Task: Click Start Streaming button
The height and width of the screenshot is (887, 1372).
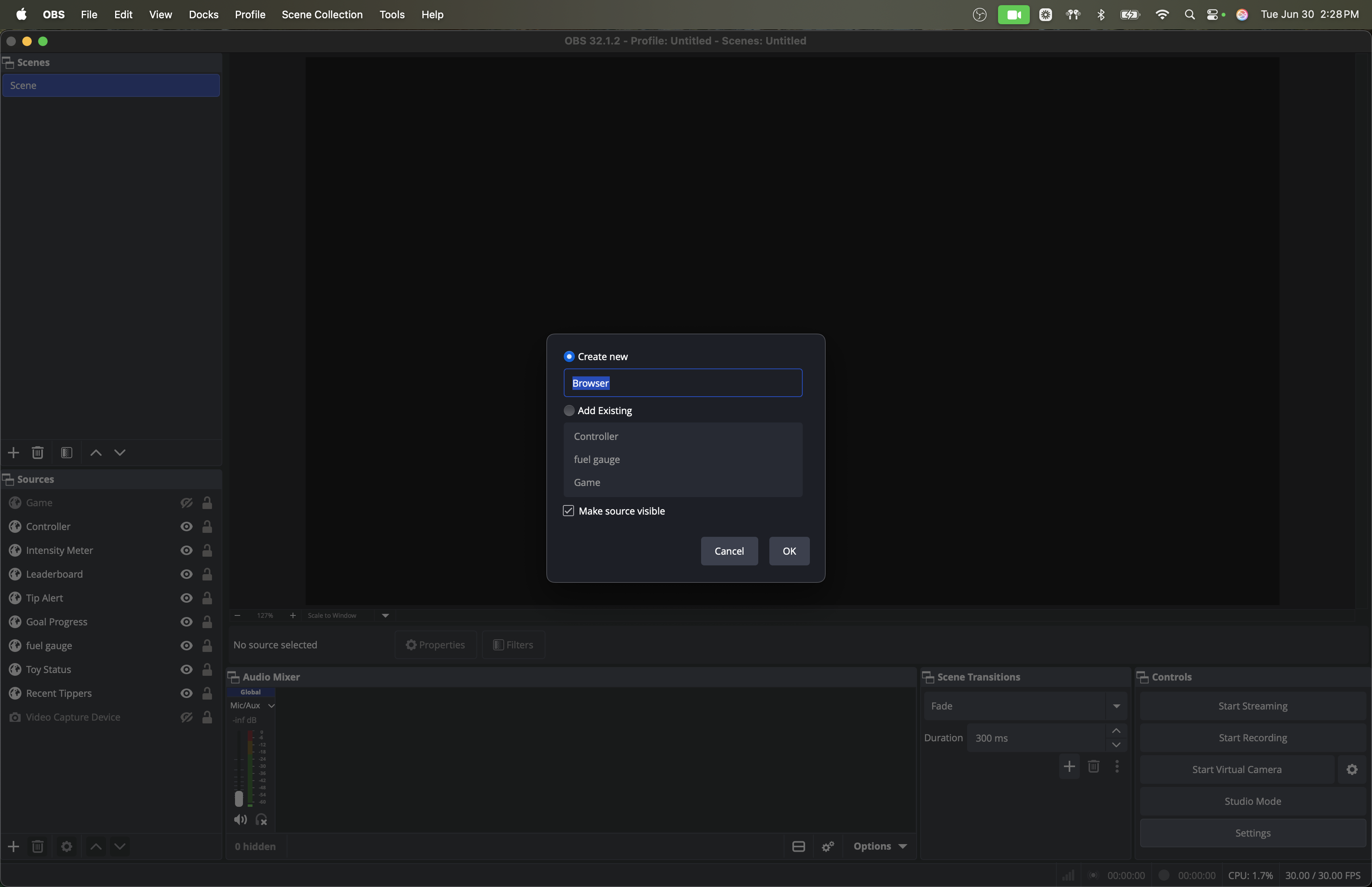Action: [1253, 706]
